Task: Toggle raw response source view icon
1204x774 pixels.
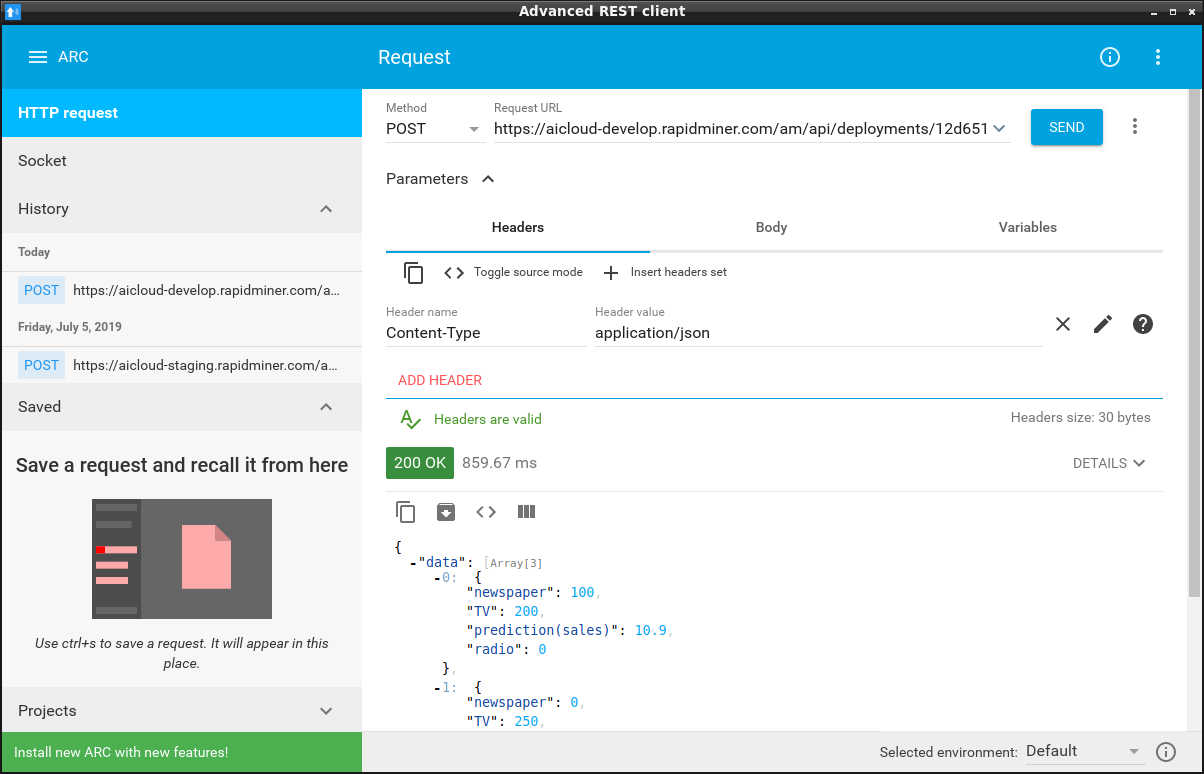Action: tap(486, 512)
